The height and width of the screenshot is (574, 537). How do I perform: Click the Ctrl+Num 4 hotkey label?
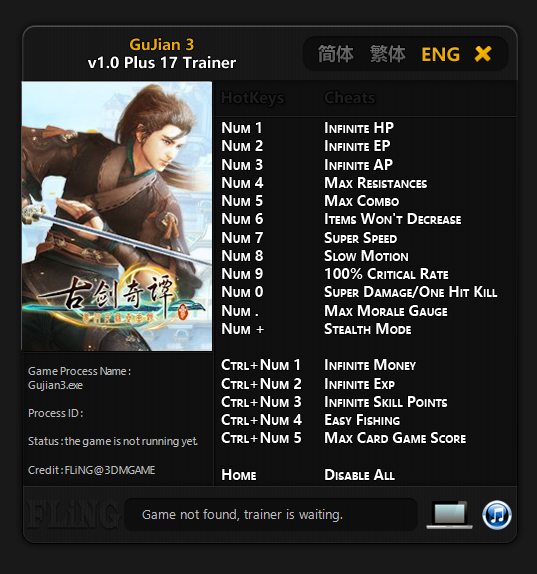262,420
